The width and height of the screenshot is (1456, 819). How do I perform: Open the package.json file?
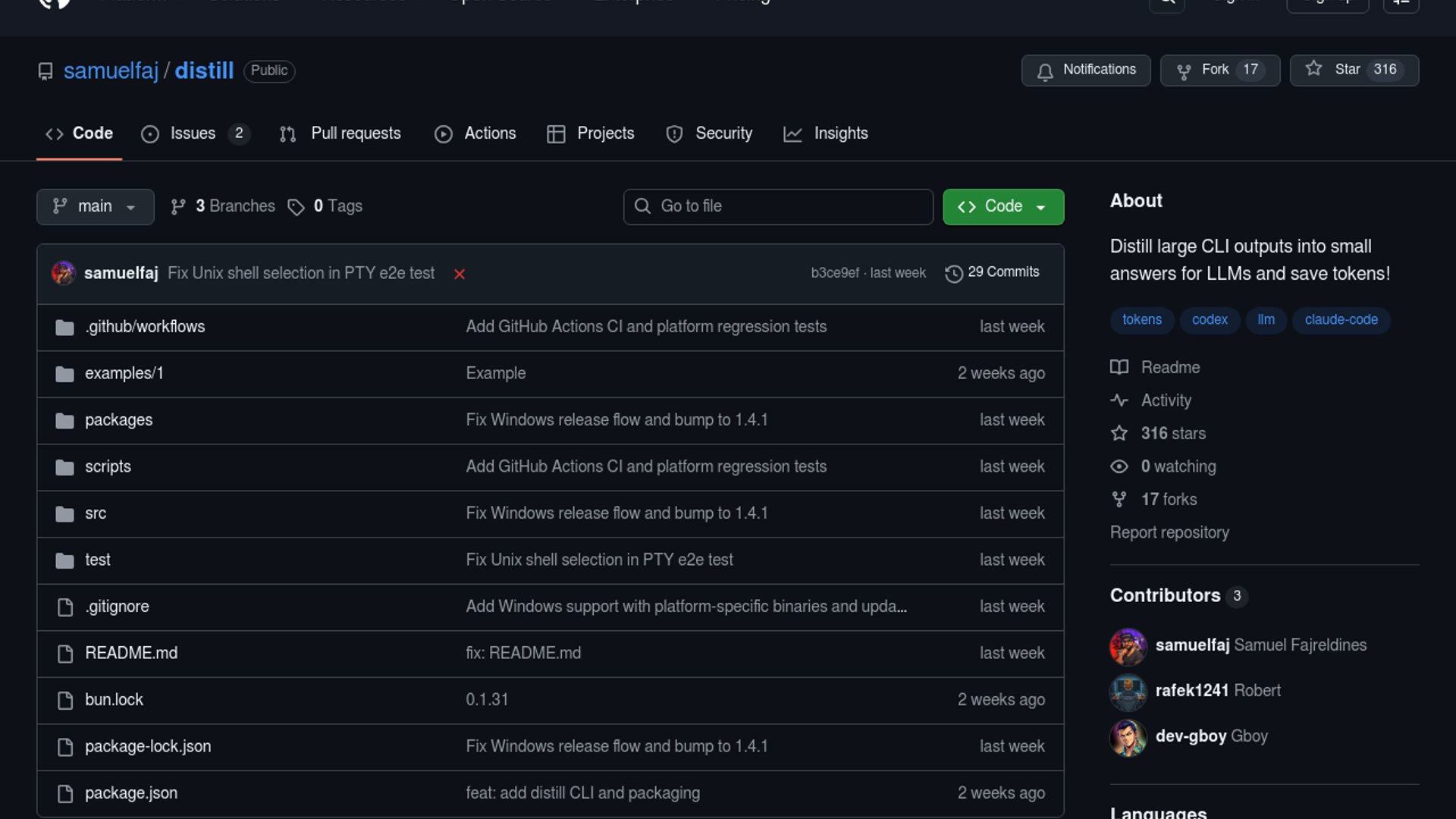tap(131, 793)
